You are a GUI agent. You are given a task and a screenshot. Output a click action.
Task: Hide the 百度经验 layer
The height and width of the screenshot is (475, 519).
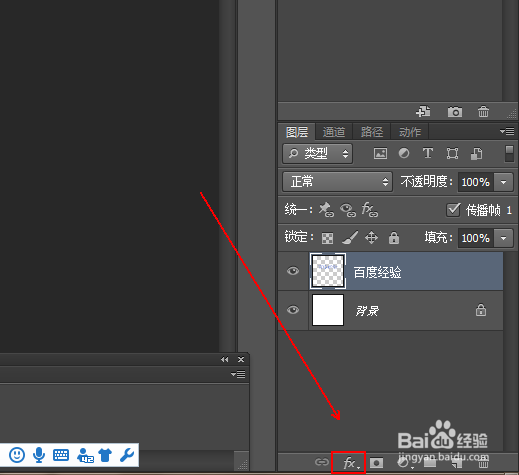pos(293,271)
